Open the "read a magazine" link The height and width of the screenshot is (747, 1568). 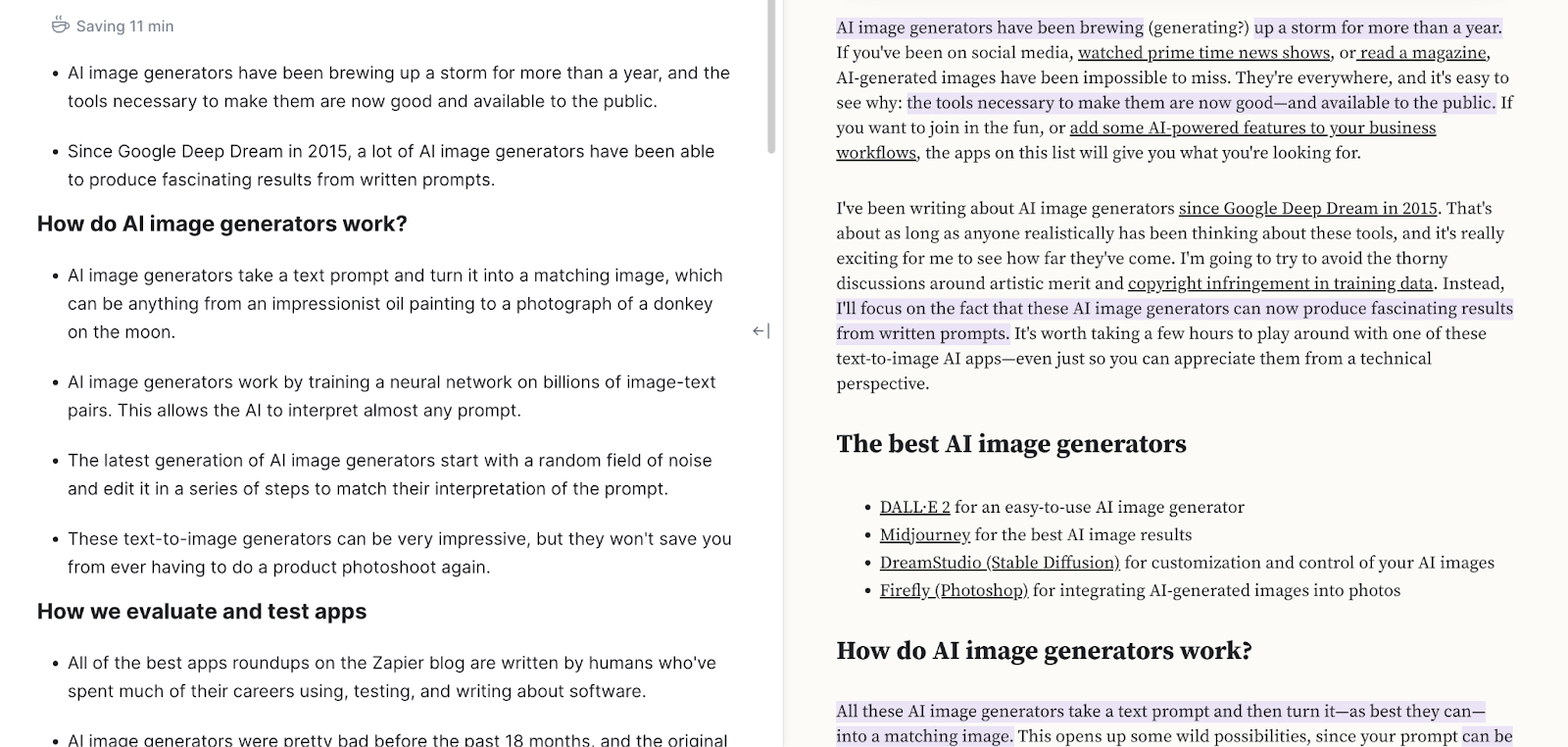click(1423, 53)
